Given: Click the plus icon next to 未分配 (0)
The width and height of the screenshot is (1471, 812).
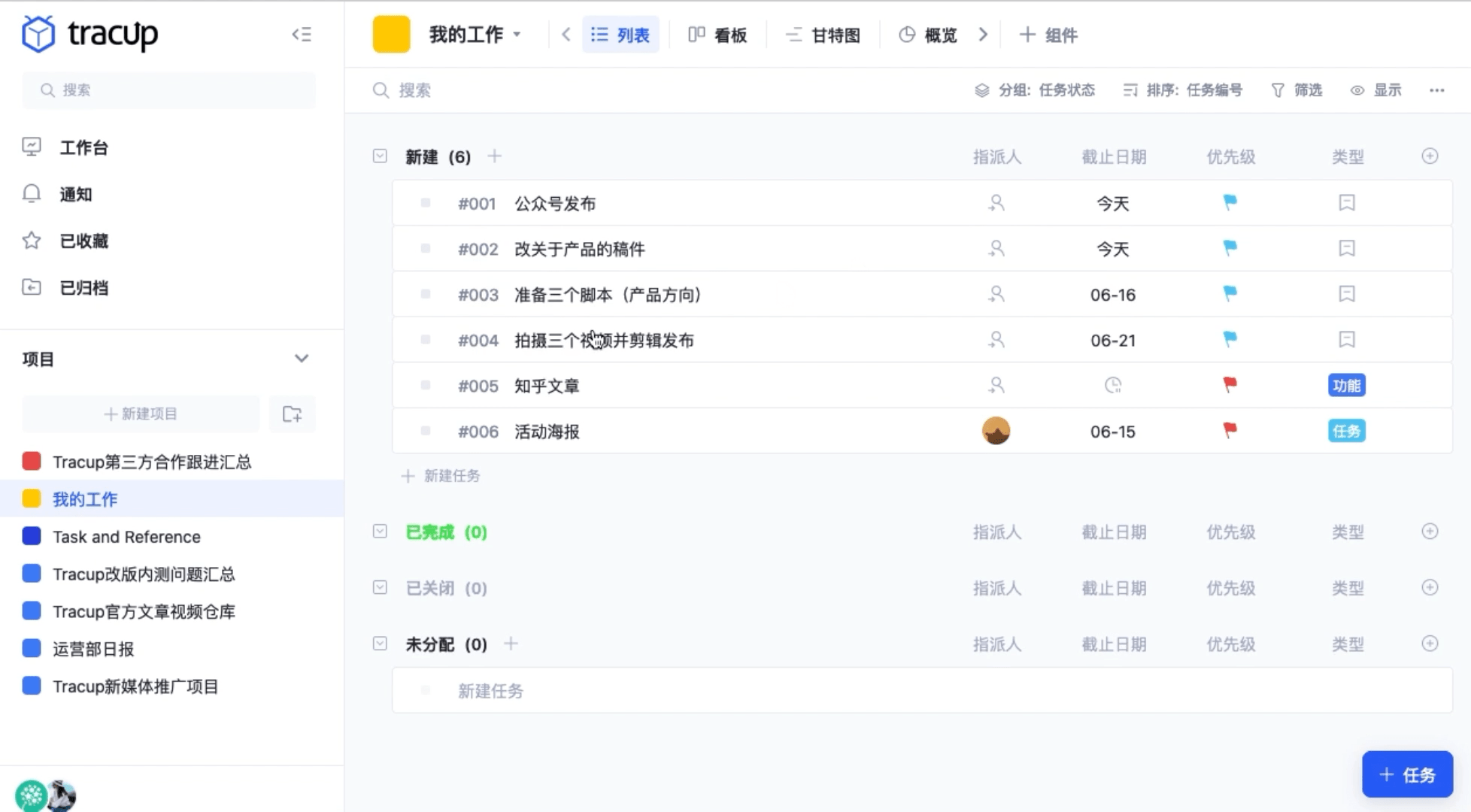Looking at the screenshot, I should coord(511,644).
